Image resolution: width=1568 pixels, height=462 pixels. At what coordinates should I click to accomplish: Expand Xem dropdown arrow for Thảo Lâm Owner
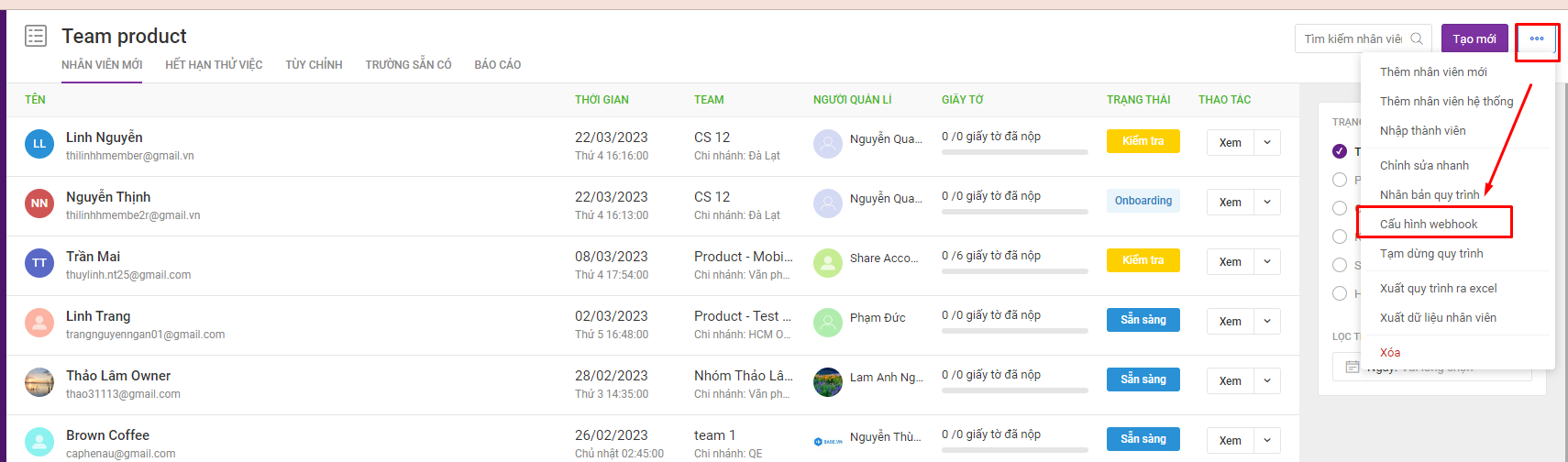pyautogui.click(x=1267, y=381)
